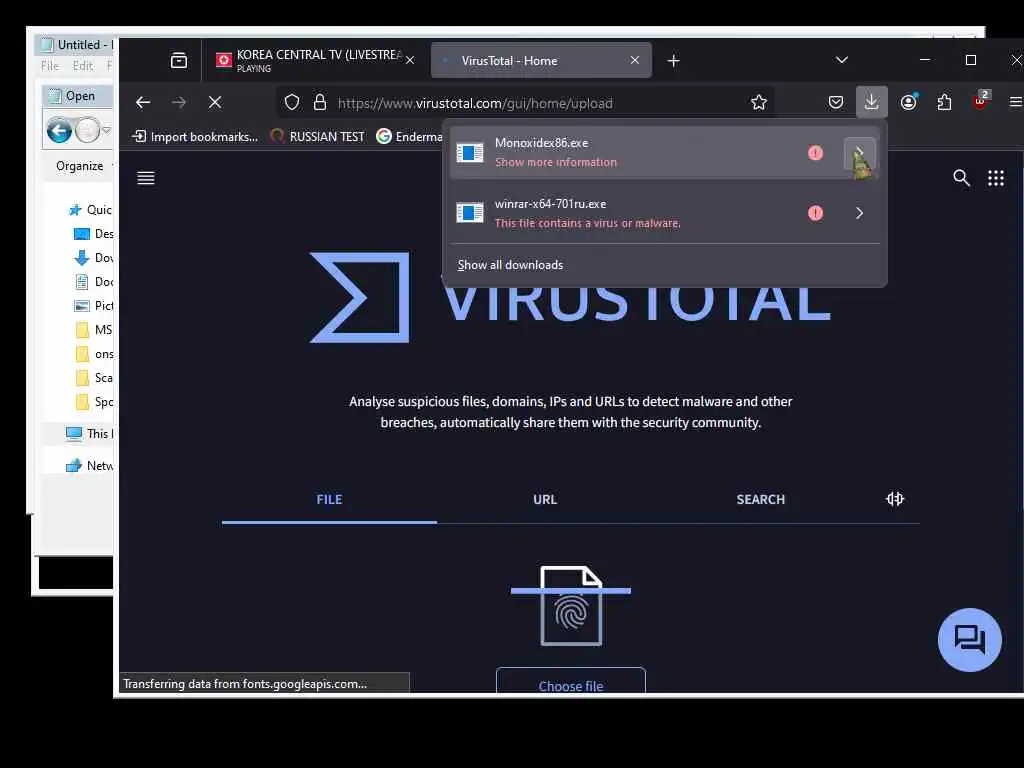Click Show all downloads
This screenshot has height=768, width=1024.
click(510, 264)
